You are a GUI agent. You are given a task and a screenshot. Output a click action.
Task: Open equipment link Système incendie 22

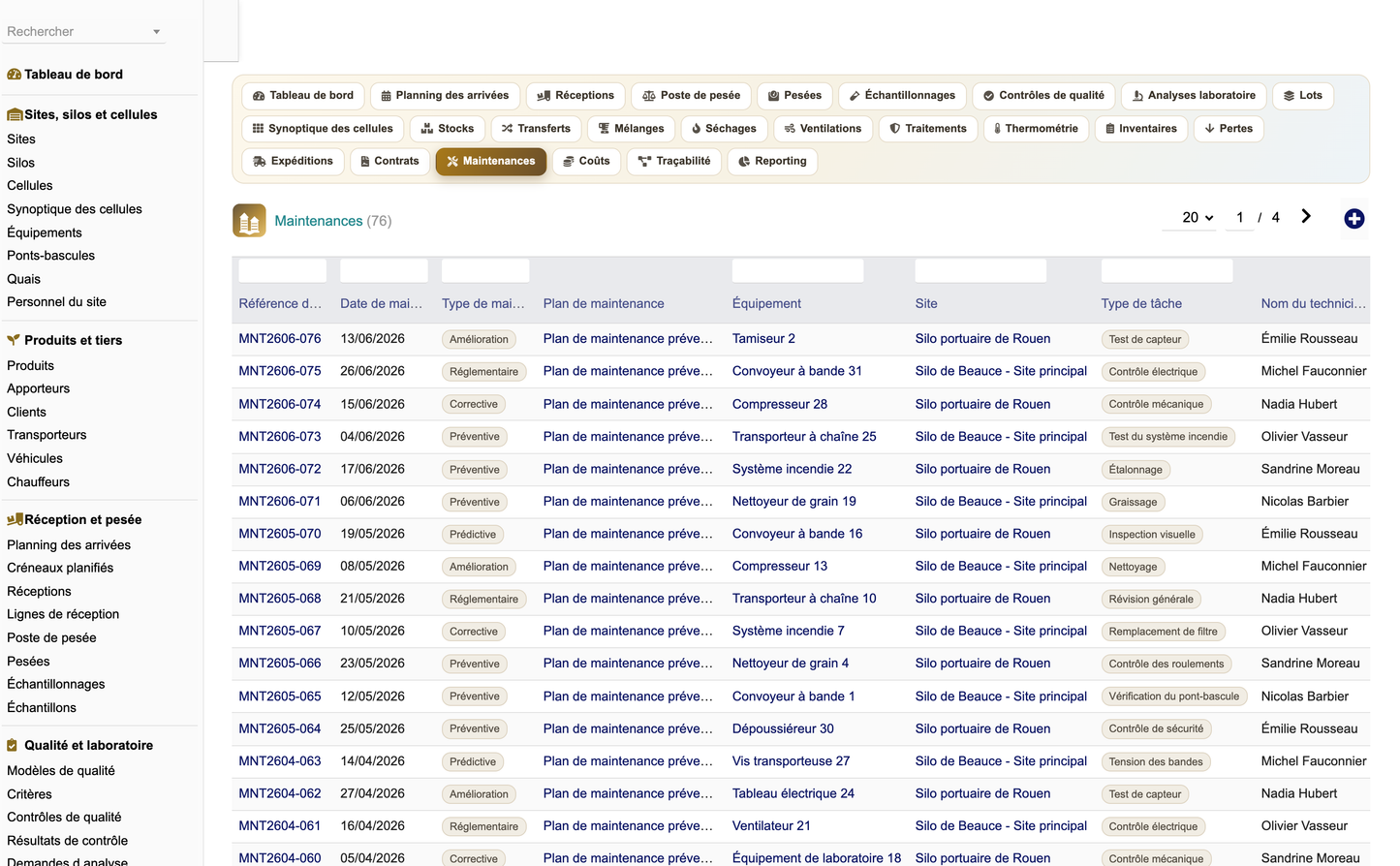(x=793, y=469)
